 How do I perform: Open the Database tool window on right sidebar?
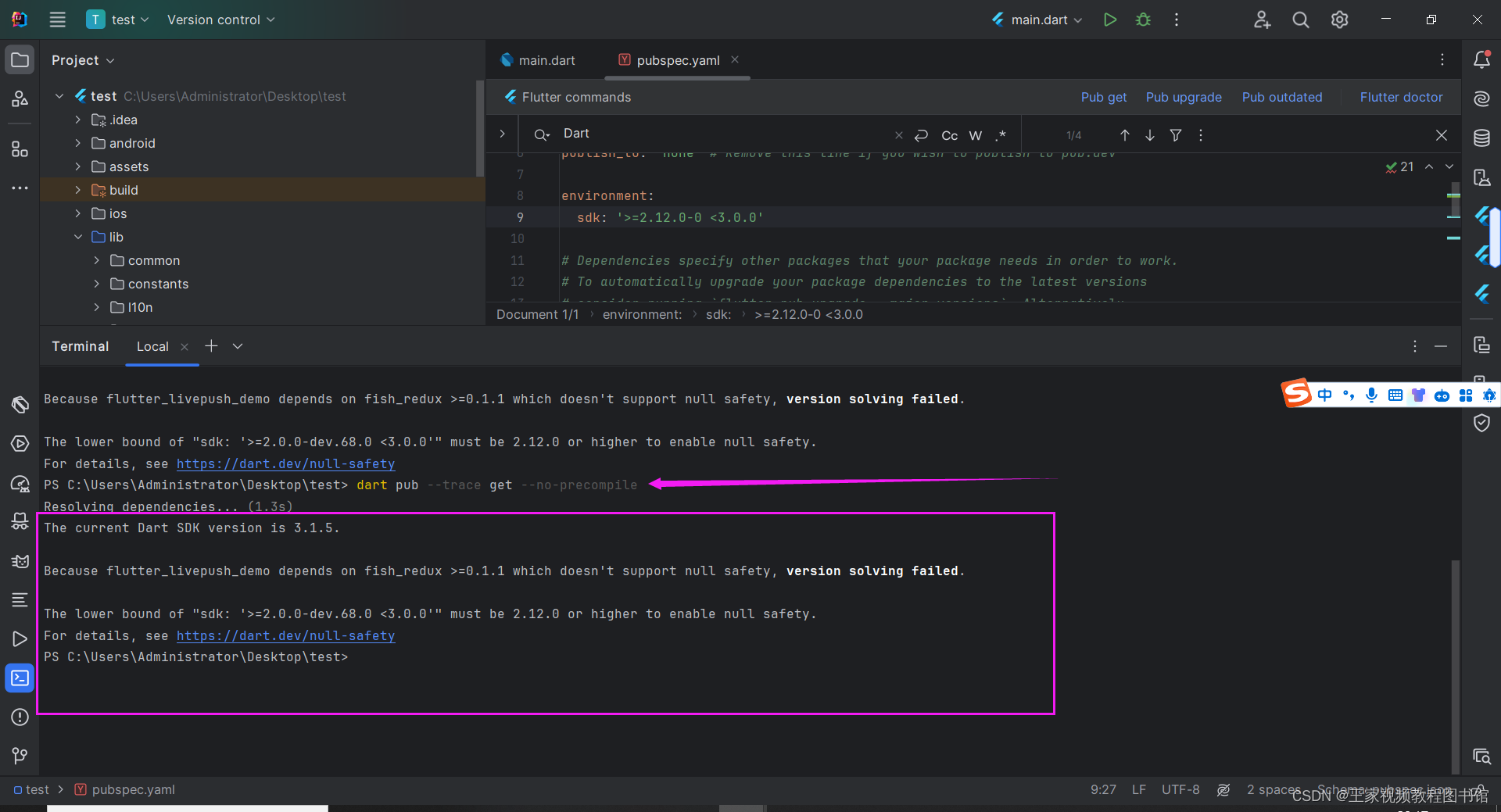1482,138
